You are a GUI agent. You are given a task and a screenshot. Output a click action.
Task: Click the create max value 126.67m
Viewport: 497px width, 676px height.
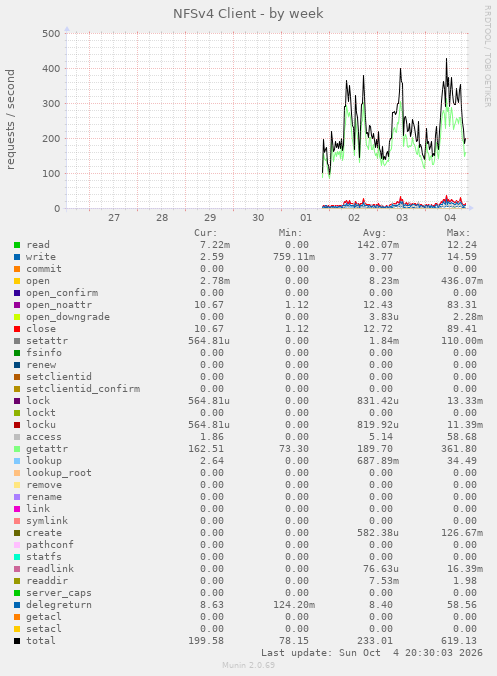tap(462, 533)
